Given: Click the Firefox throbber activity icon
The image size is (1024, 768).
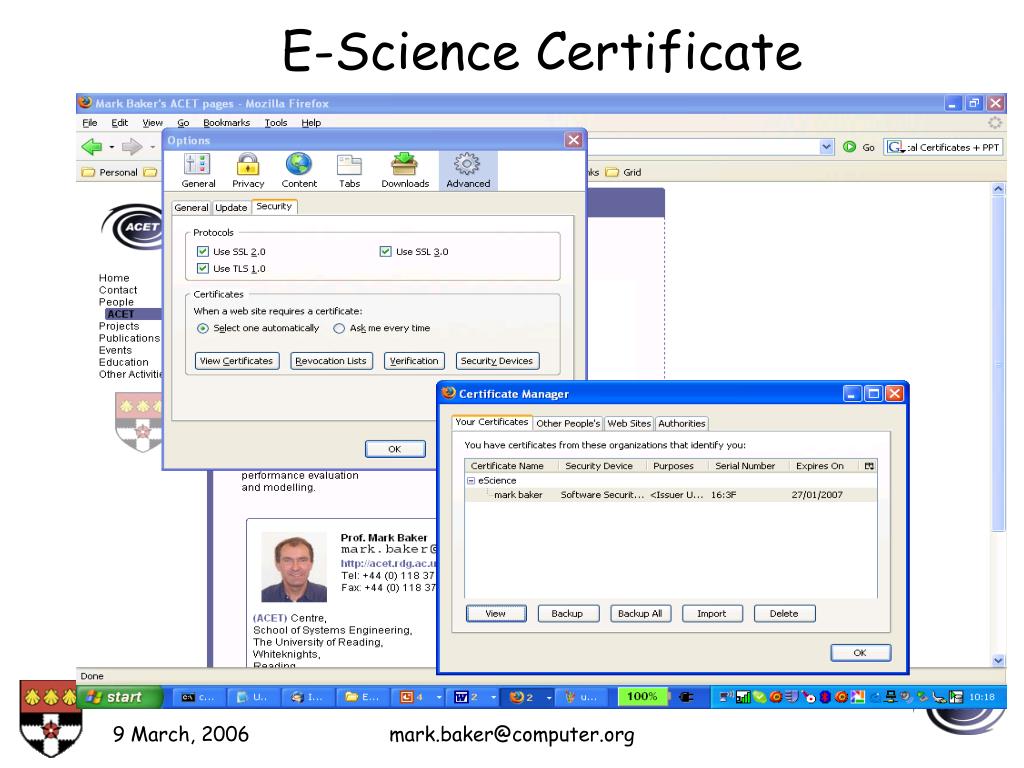Looking at the screenshot, I should coord(995,122).
